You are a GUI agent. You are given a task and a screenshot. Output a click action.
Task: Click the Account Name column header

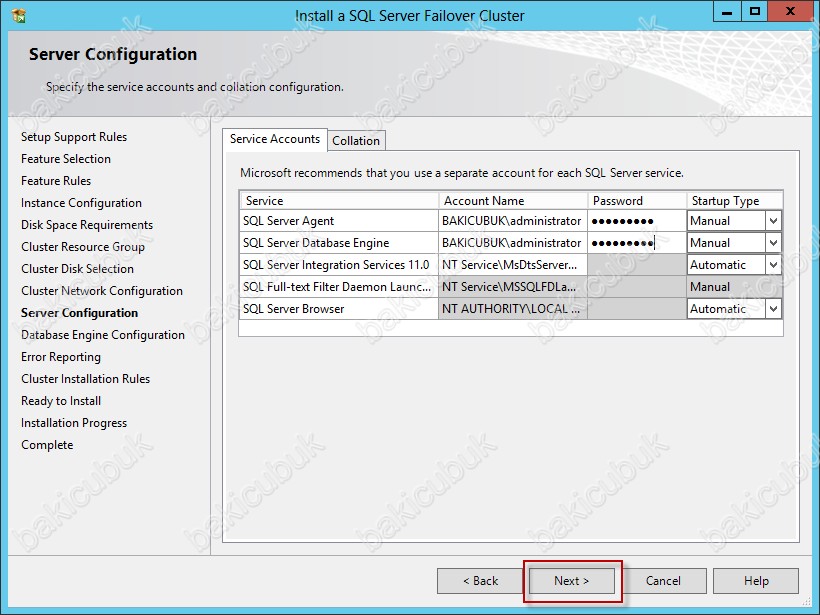[x=512, y=201]
